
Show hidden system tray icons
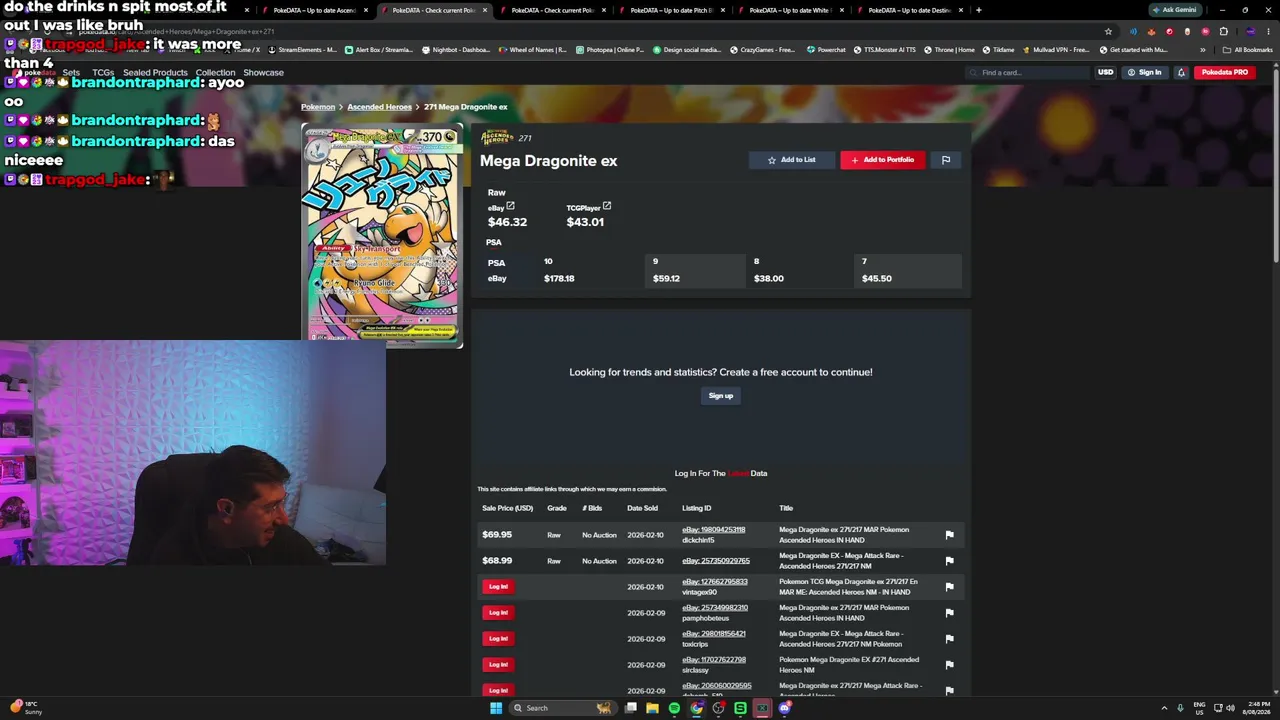pyautogui.click(x=1163, y=708)
